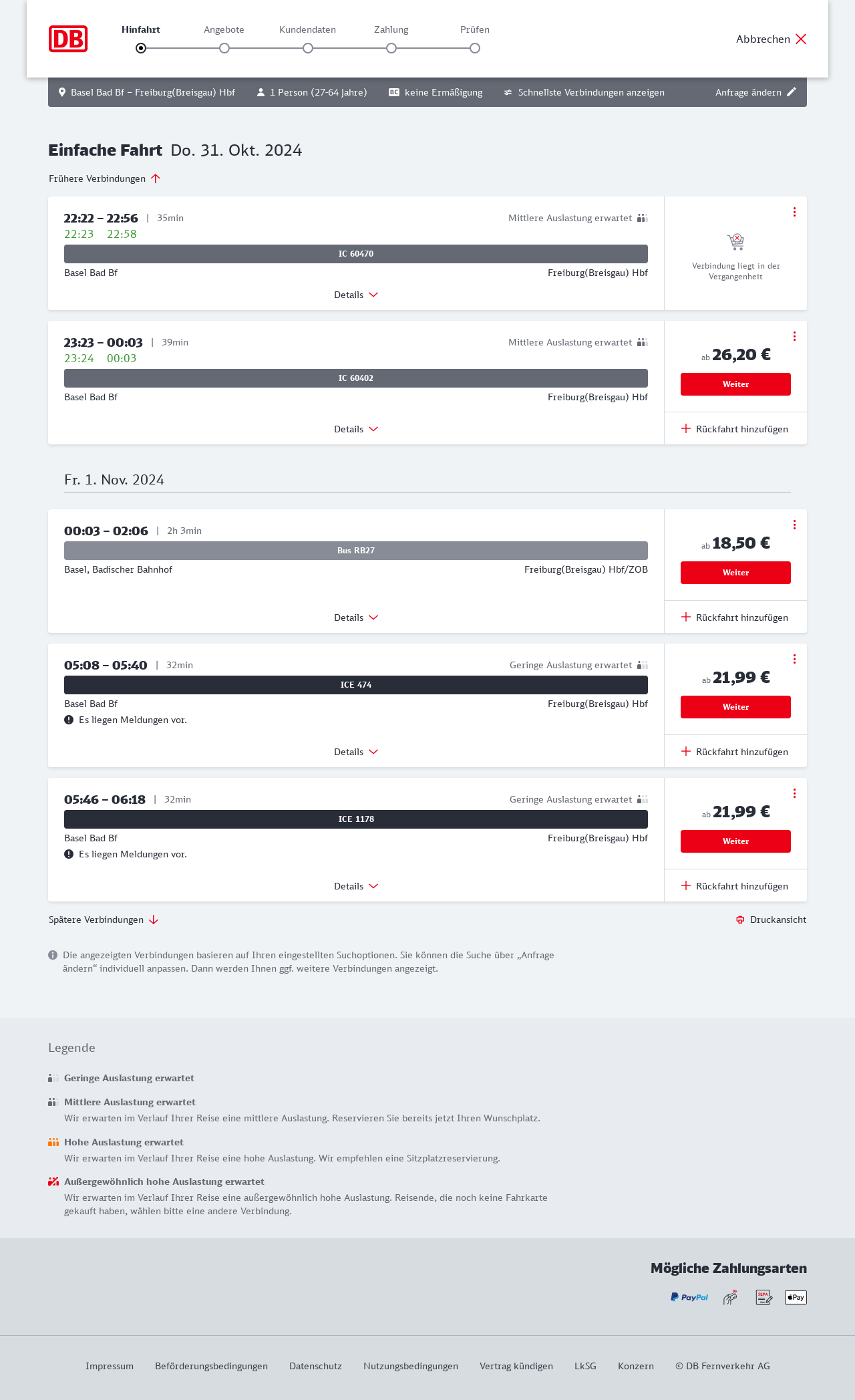This screenshot has height=1400, width=855.
Task: Expand Details for IC 60470 connection
Action: tap(355, 295)
